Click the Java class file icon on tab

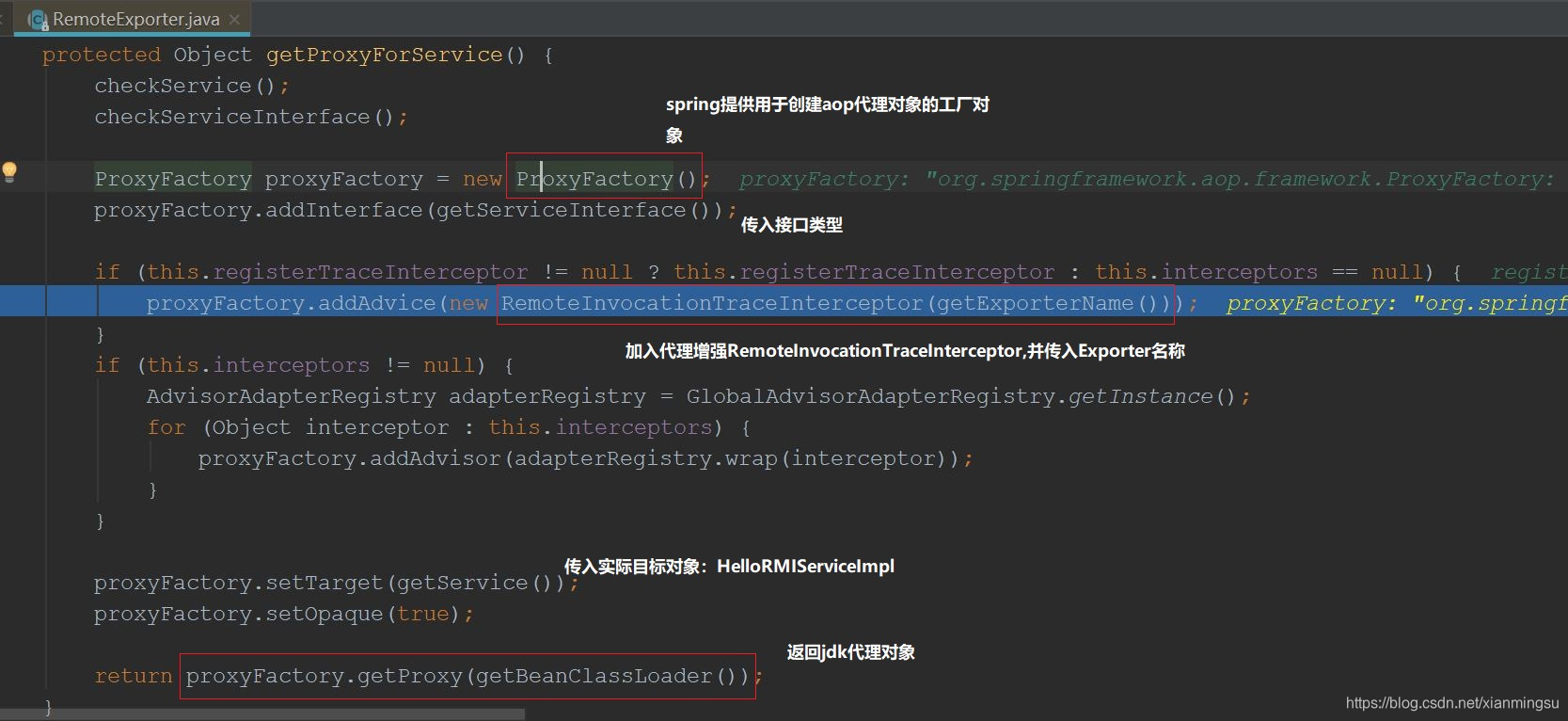pos(38,20)
